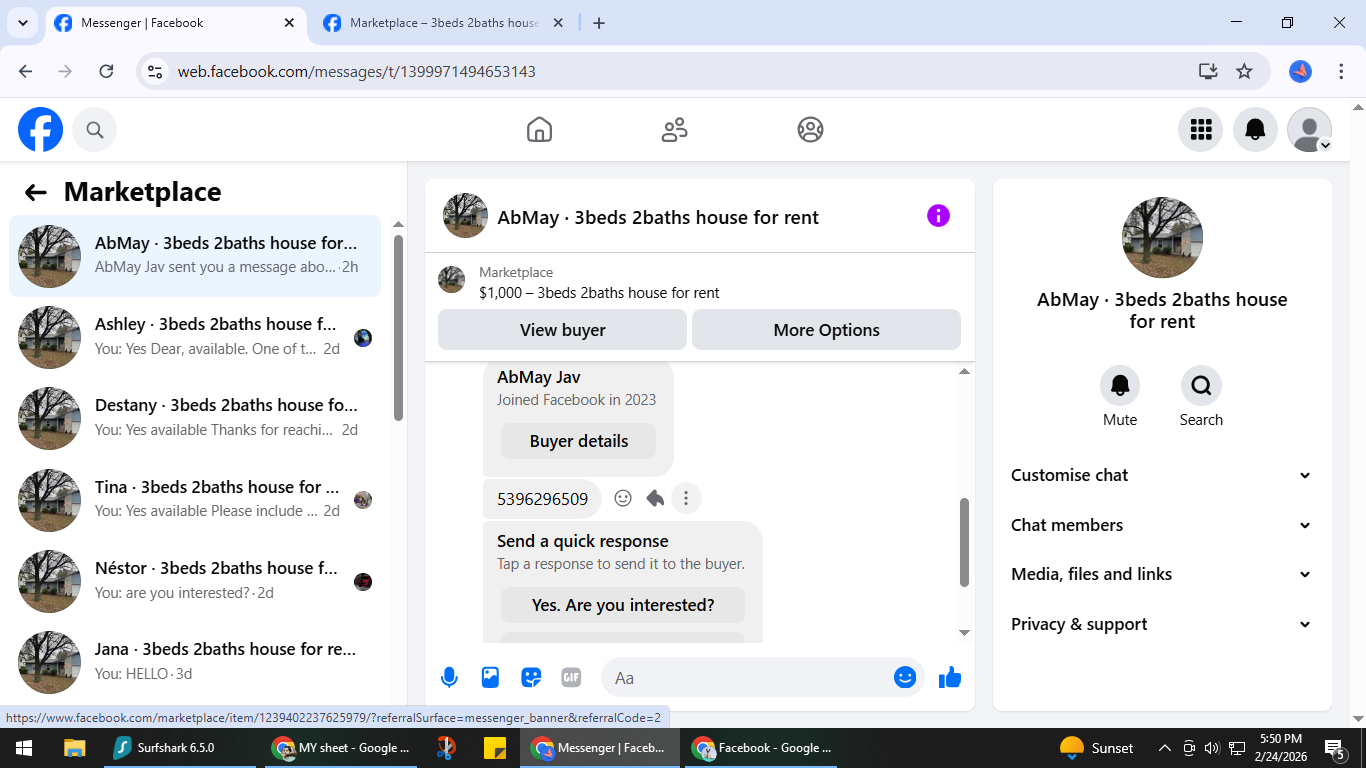Screen dimensions: 1366x768
Task: Expand Customise chat section
Action: point(1162,475)
